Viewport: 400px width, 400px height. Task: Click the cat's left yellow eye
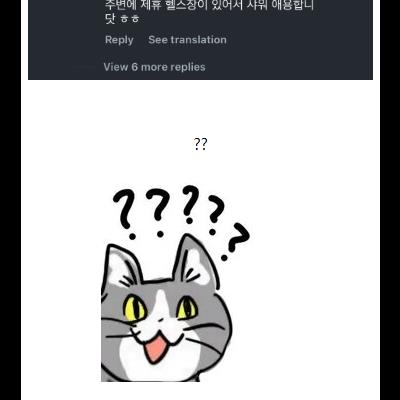point(134,309)
